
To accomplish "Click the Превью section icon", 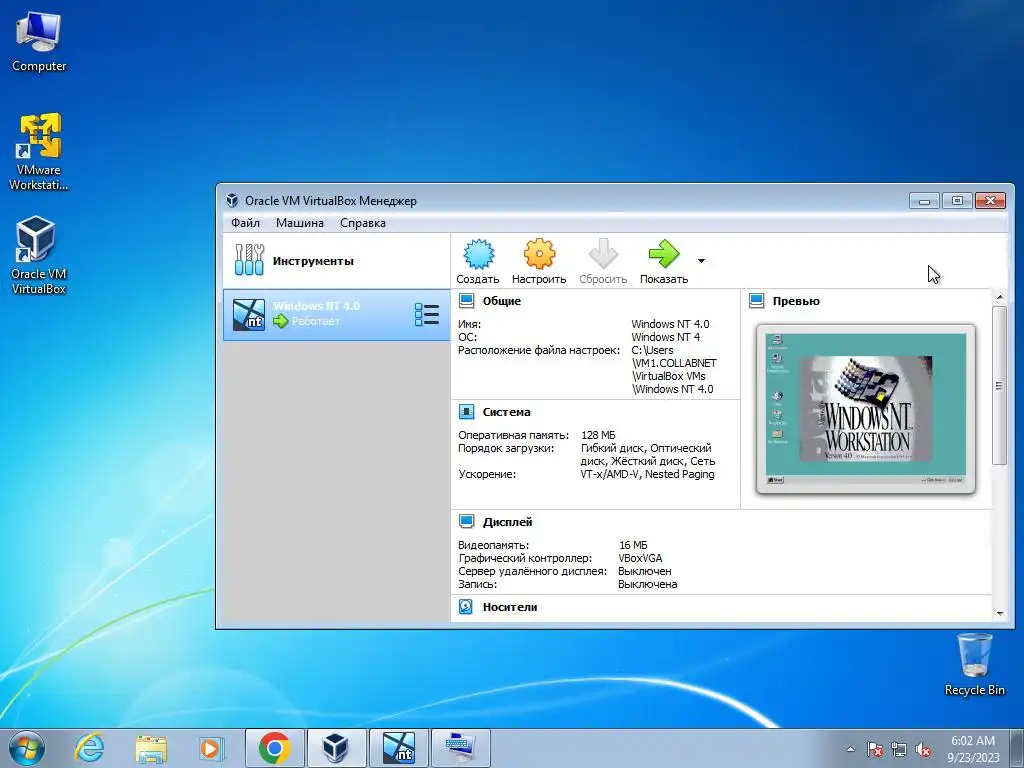I will click(x=756, y=300).
